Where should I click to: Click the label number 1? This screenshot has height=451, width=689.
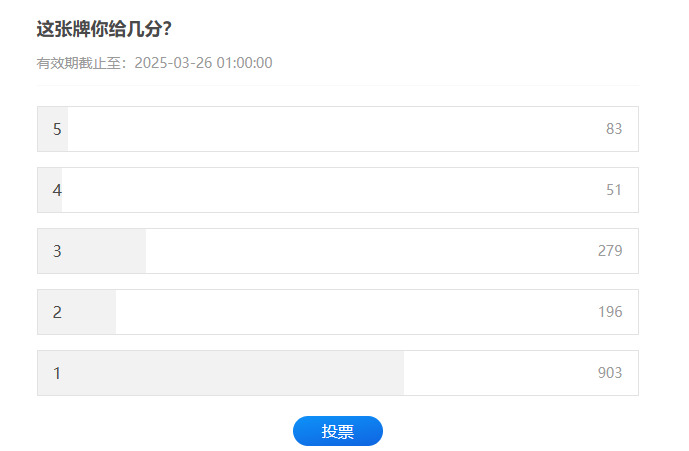[57, 374]
